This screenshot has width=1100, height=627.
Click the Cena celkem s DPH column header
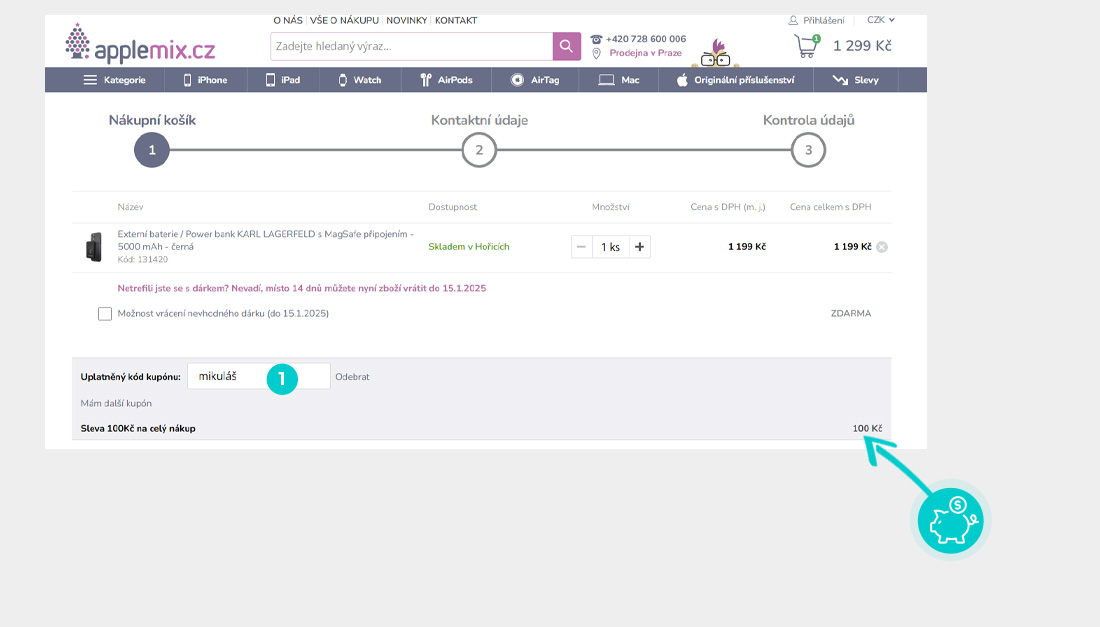(831, 207)
